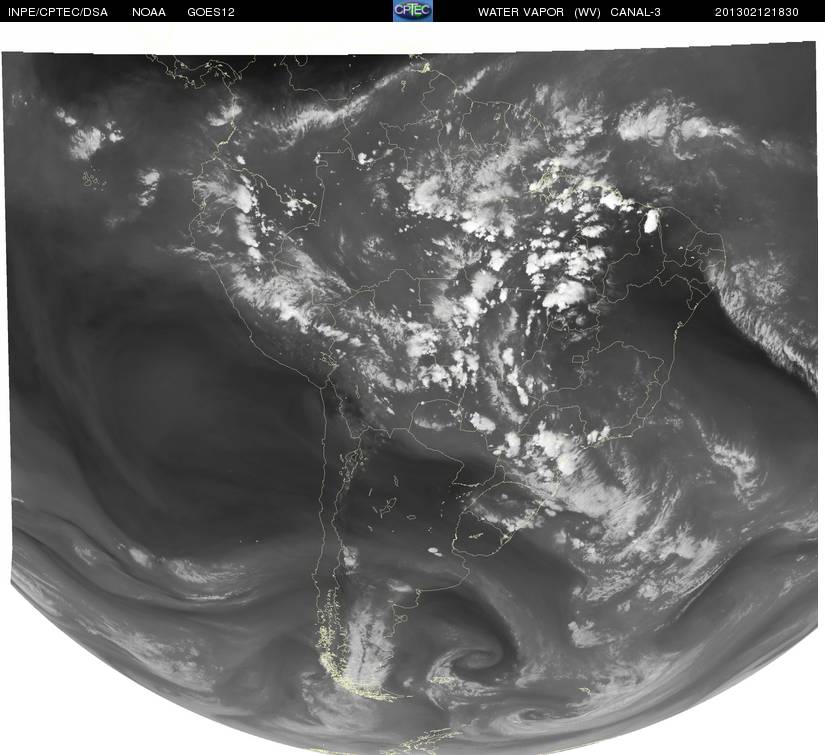This screenshot has height=755, width=825.
Task: Click the WATER VAPOR header text
Action: click(521, 12)
